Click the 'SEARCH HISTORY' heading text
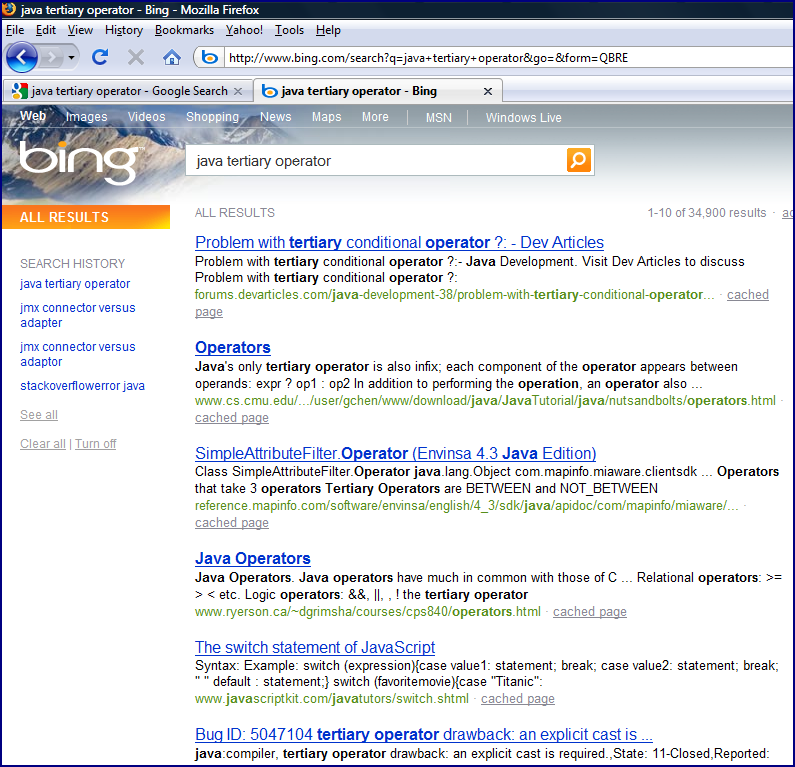The height and width of the screenshot is (767, 795). pos(73,264)
